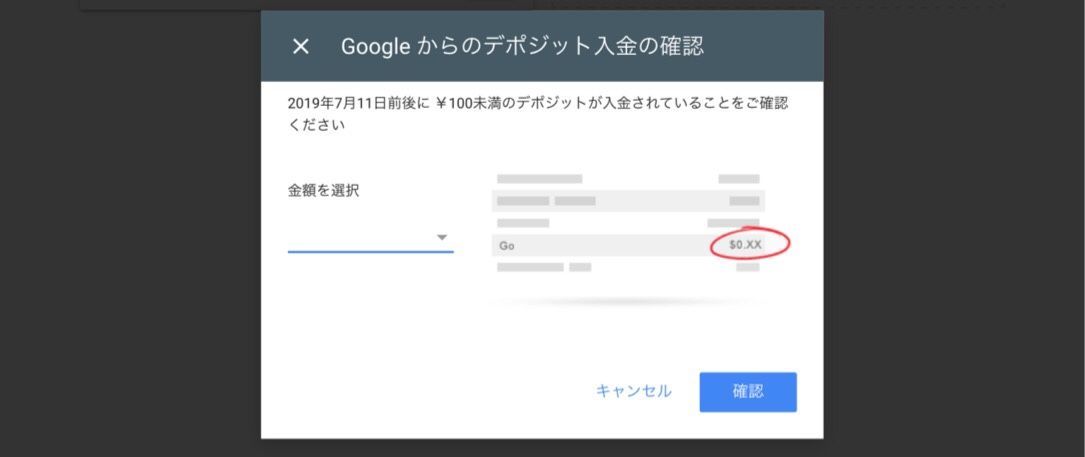Click the キャンセル button
This screenshot has width=1085, height=457.
(633, 391)
